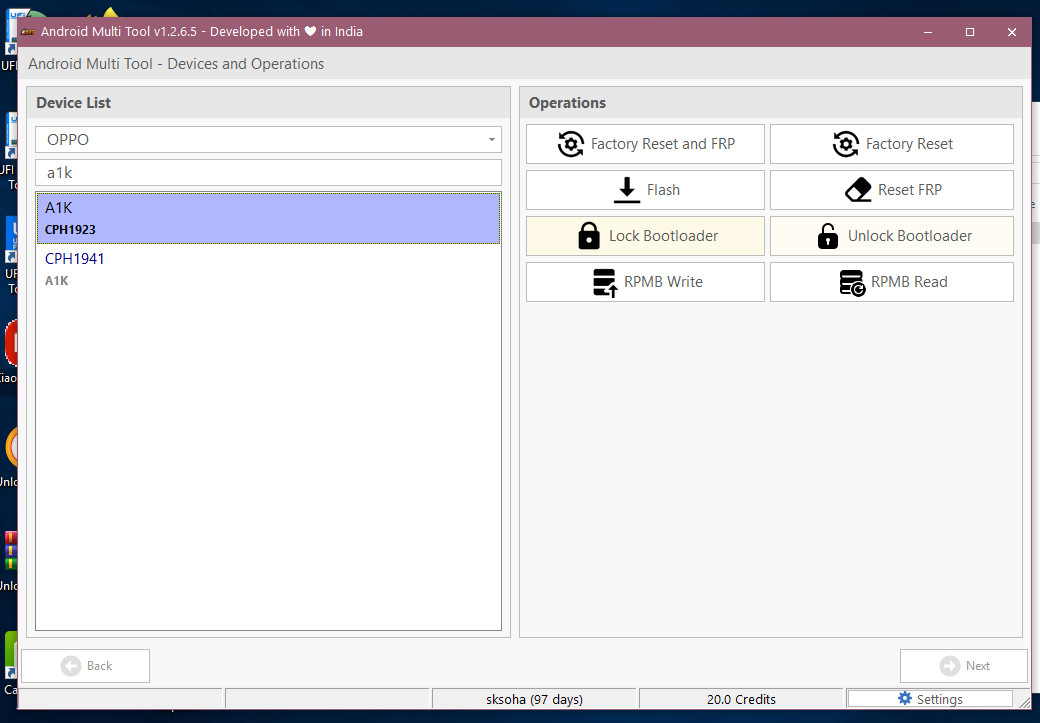This screenshot has height=723, width=1040.
Task: Click the Android Multi Tool title bar icon
Action: pos(28,32)
